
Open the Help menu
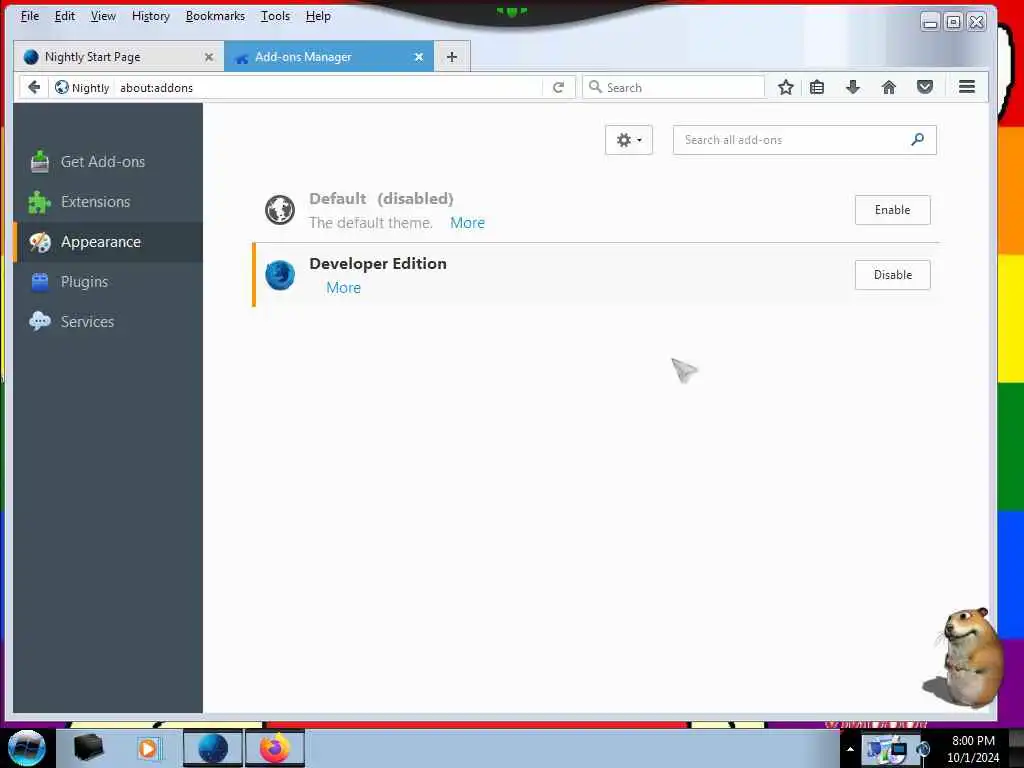(x=318, y=16)
